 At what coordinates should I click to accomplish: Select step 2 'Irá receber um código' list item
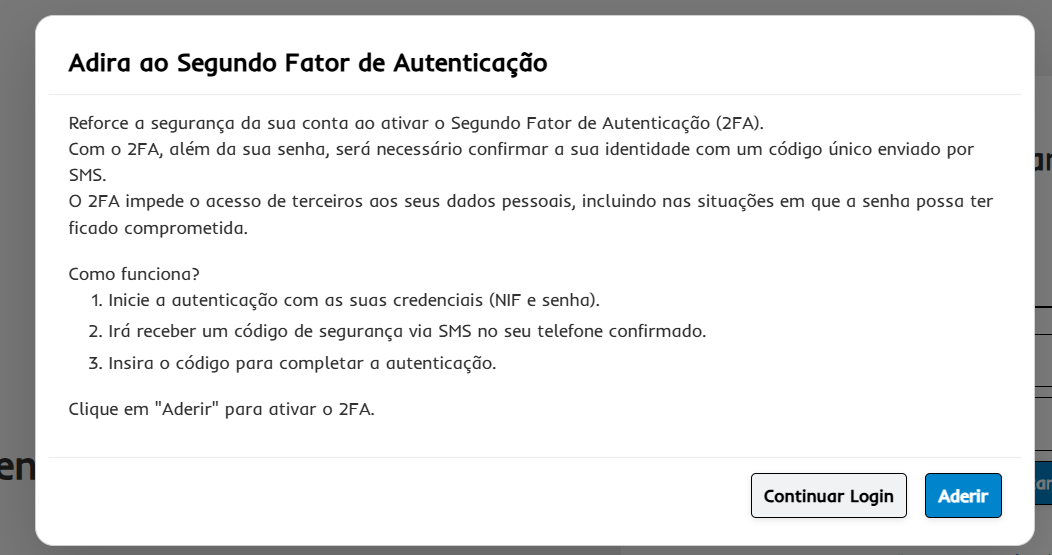400,331
